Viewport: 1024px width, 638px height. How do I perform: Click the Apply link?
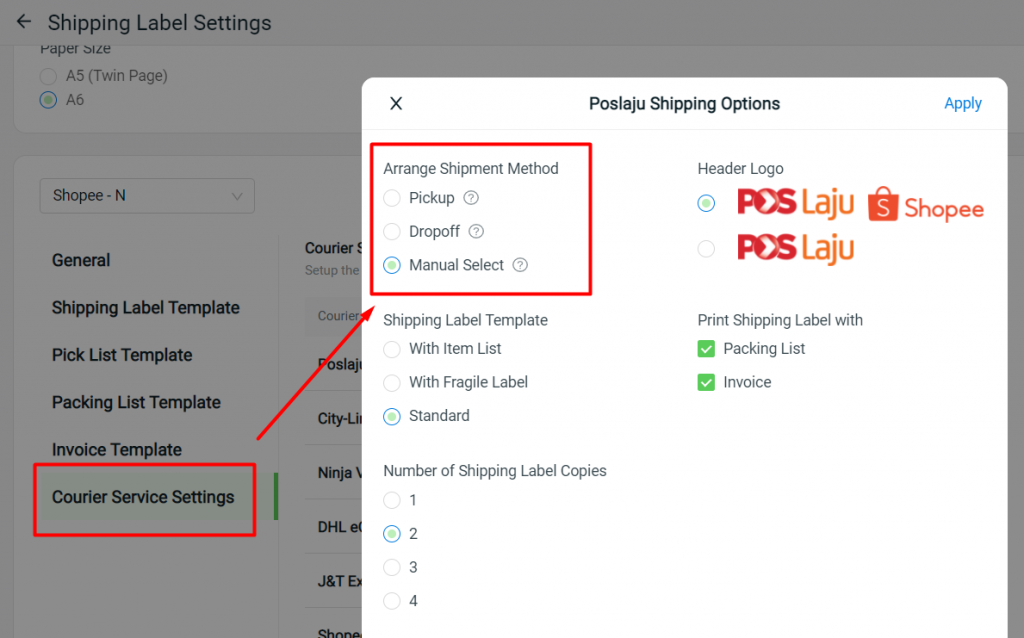point(962,103)
